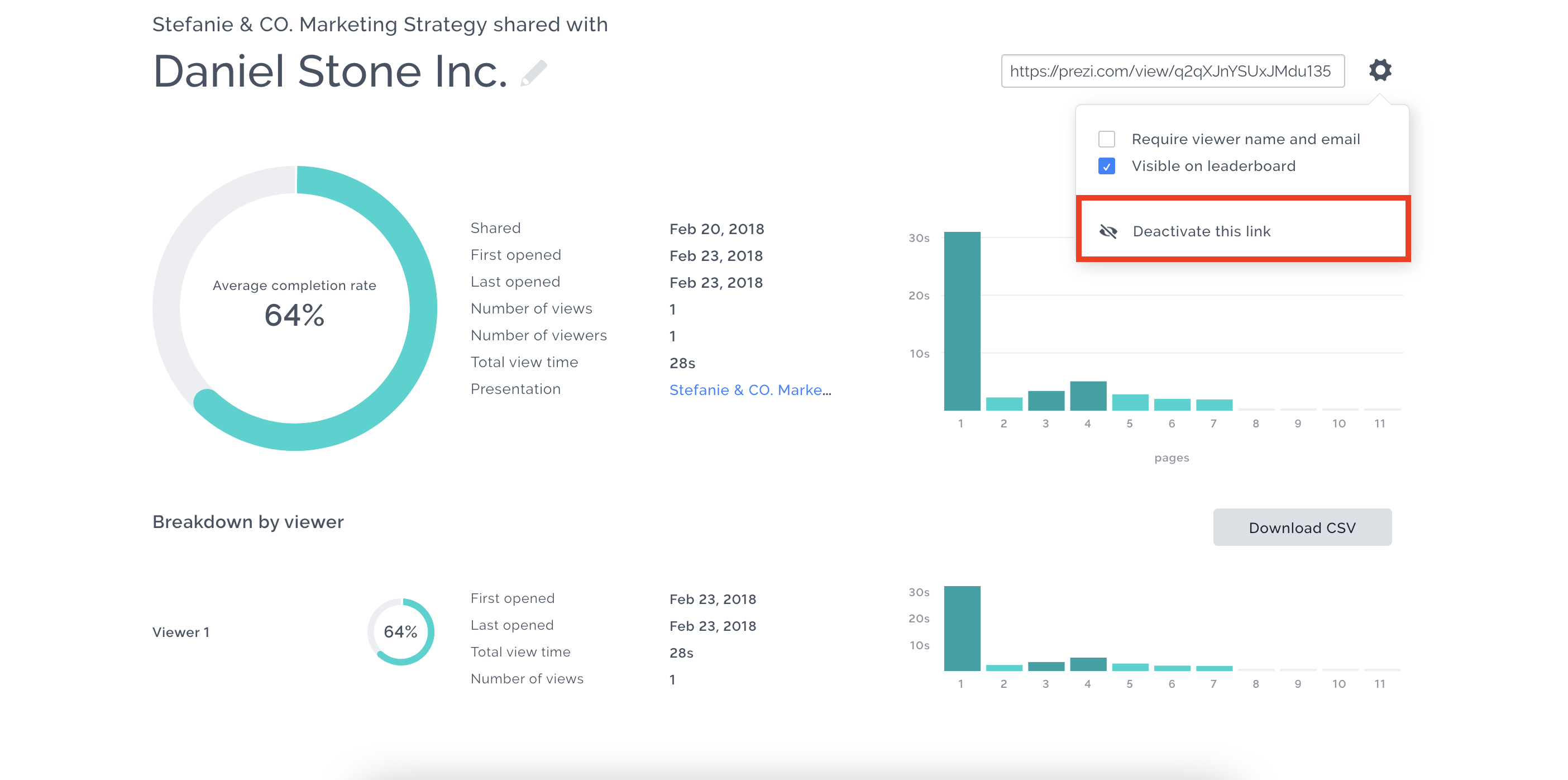1568x780 pixels.
Task: Enable Require viewer name and email checkbox
Action: point(1106,140)
